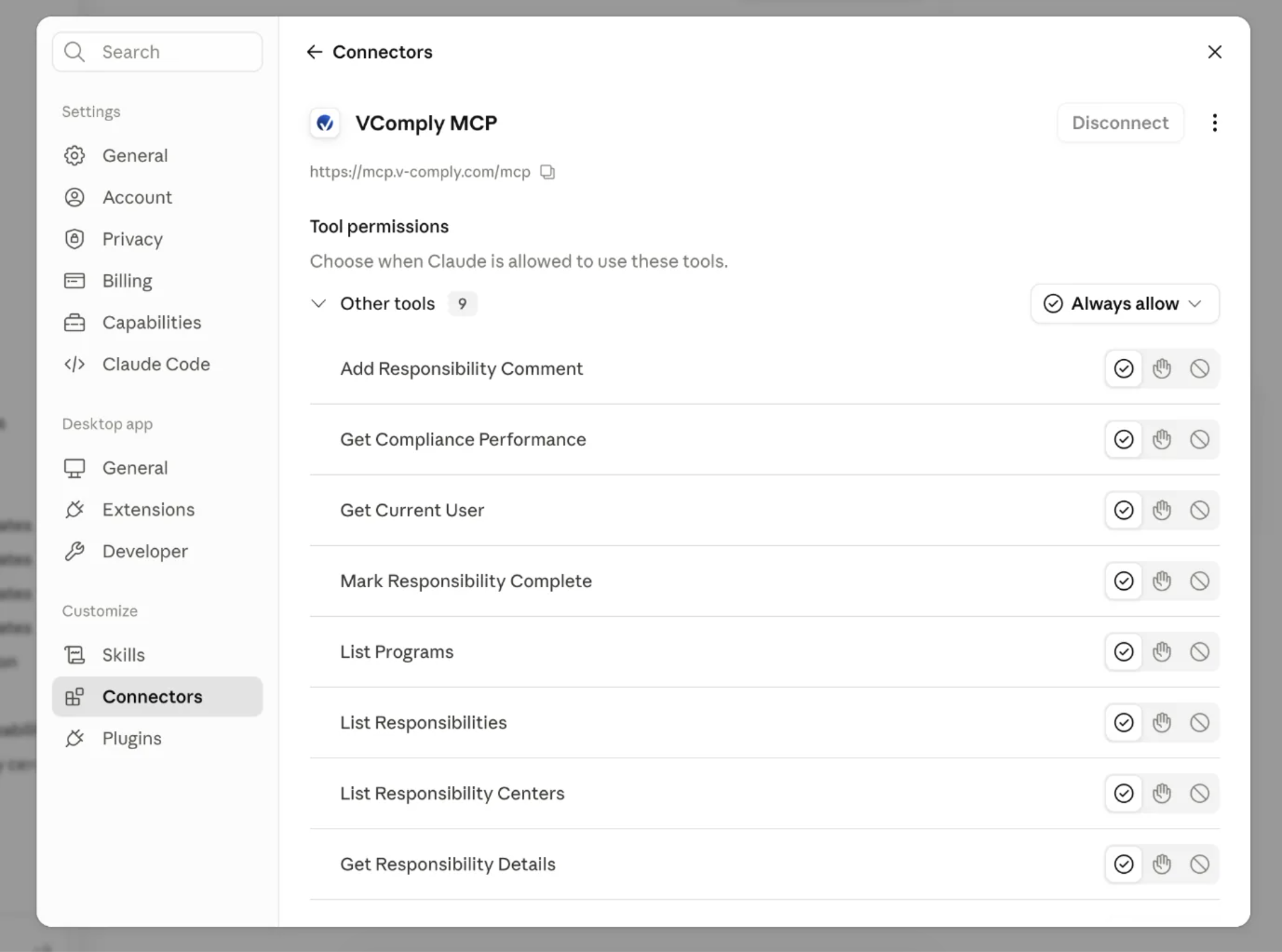Always allow Add Responsibility Comment

point(1124,368)
